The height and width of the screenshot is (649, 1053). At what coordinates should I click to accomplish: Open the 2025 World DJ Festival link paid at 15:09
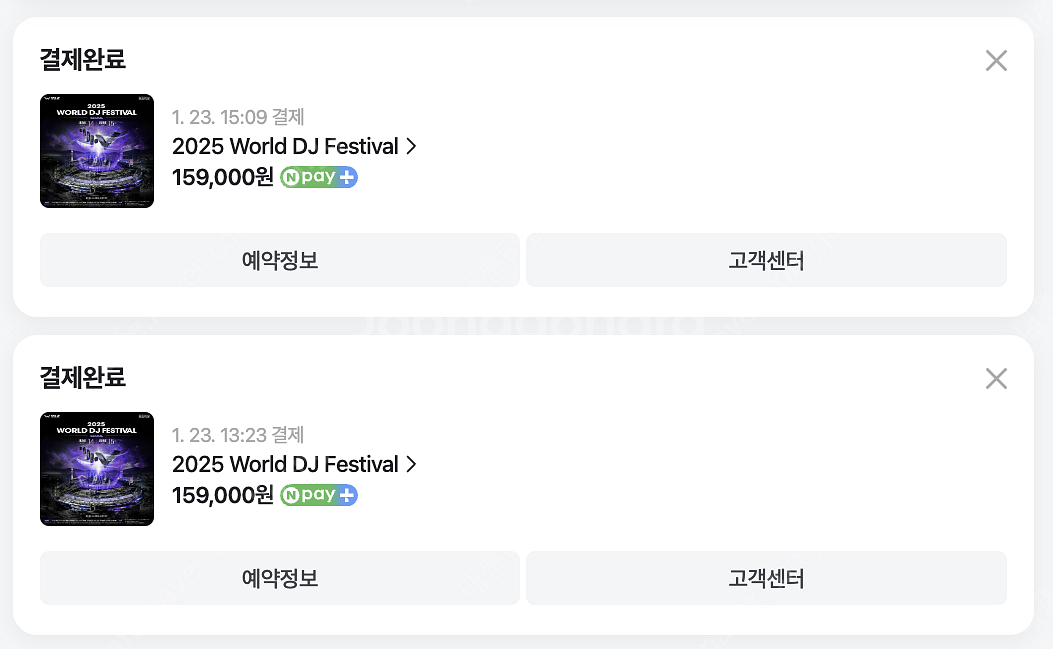coord(285,147)
